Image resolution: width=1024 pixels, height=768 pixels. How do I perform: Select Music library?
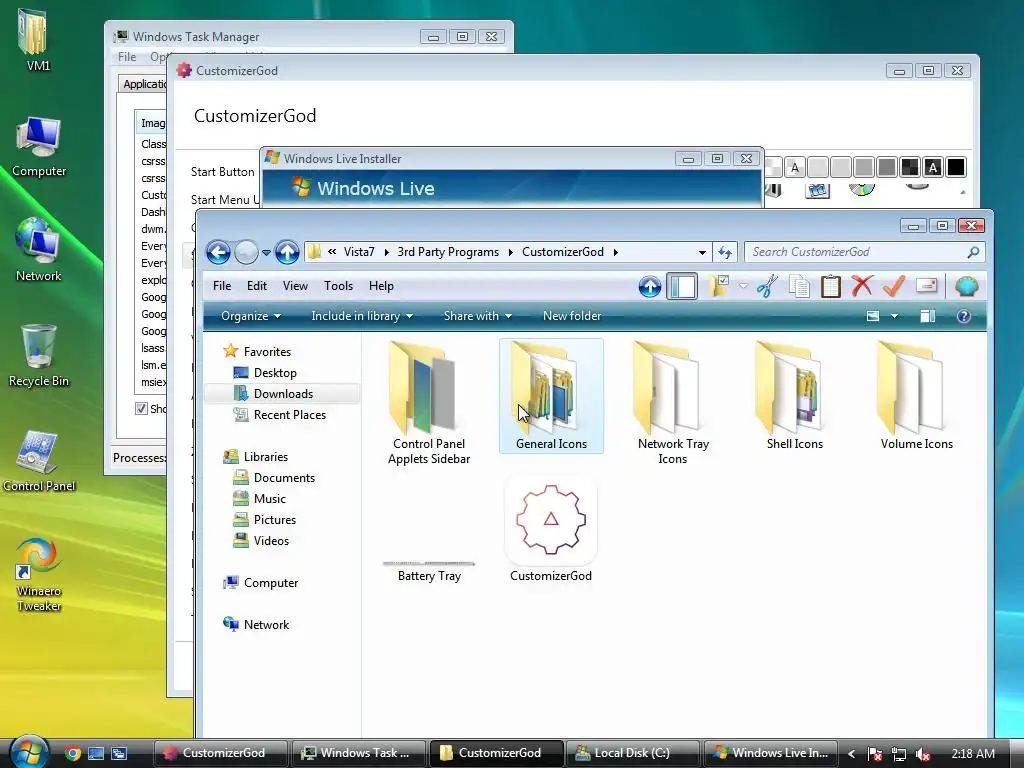pos(270,499)
